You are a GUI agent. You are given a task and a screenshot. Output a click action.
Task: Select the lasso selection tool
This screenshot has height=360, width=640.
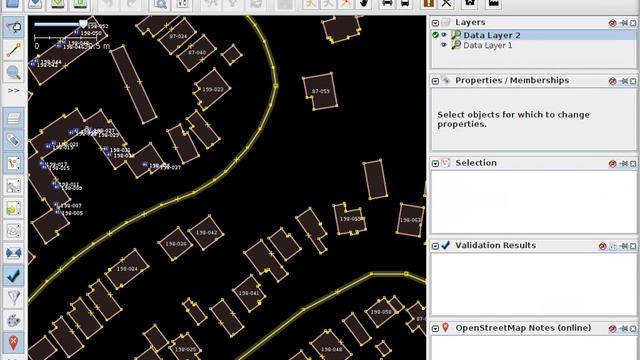[x=13, y=27]
